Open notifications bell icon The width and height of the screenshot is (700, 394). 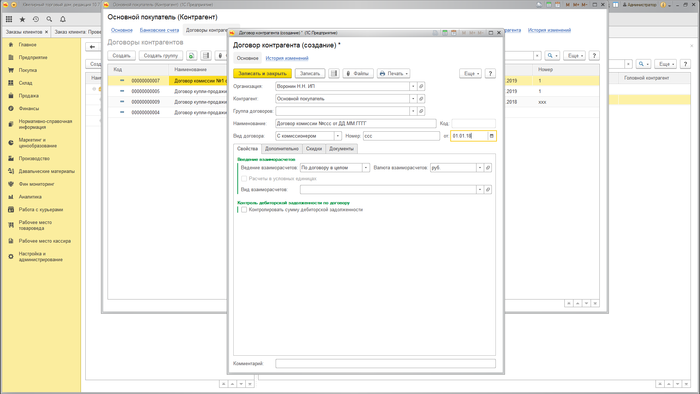click(63, 19)
